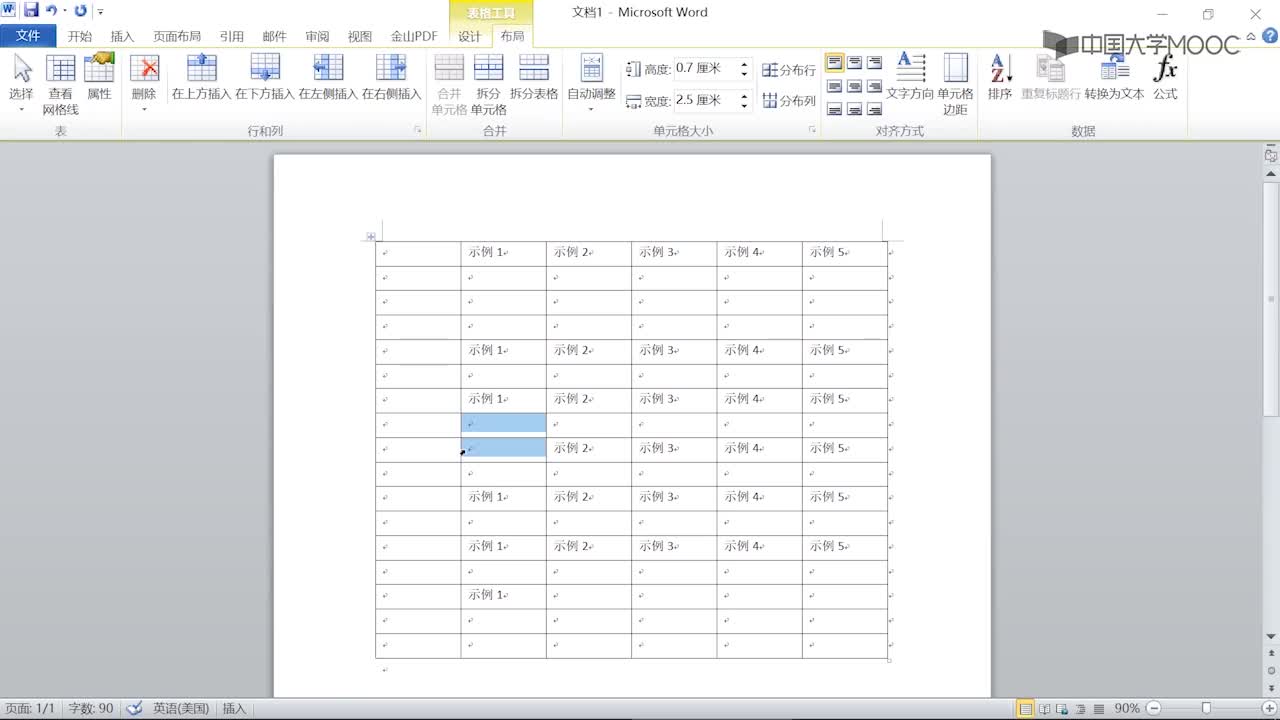Switch to the Insert (插入) tab
The height and width of the screenshot is (720, 1280).
click(x=122, y=36)
